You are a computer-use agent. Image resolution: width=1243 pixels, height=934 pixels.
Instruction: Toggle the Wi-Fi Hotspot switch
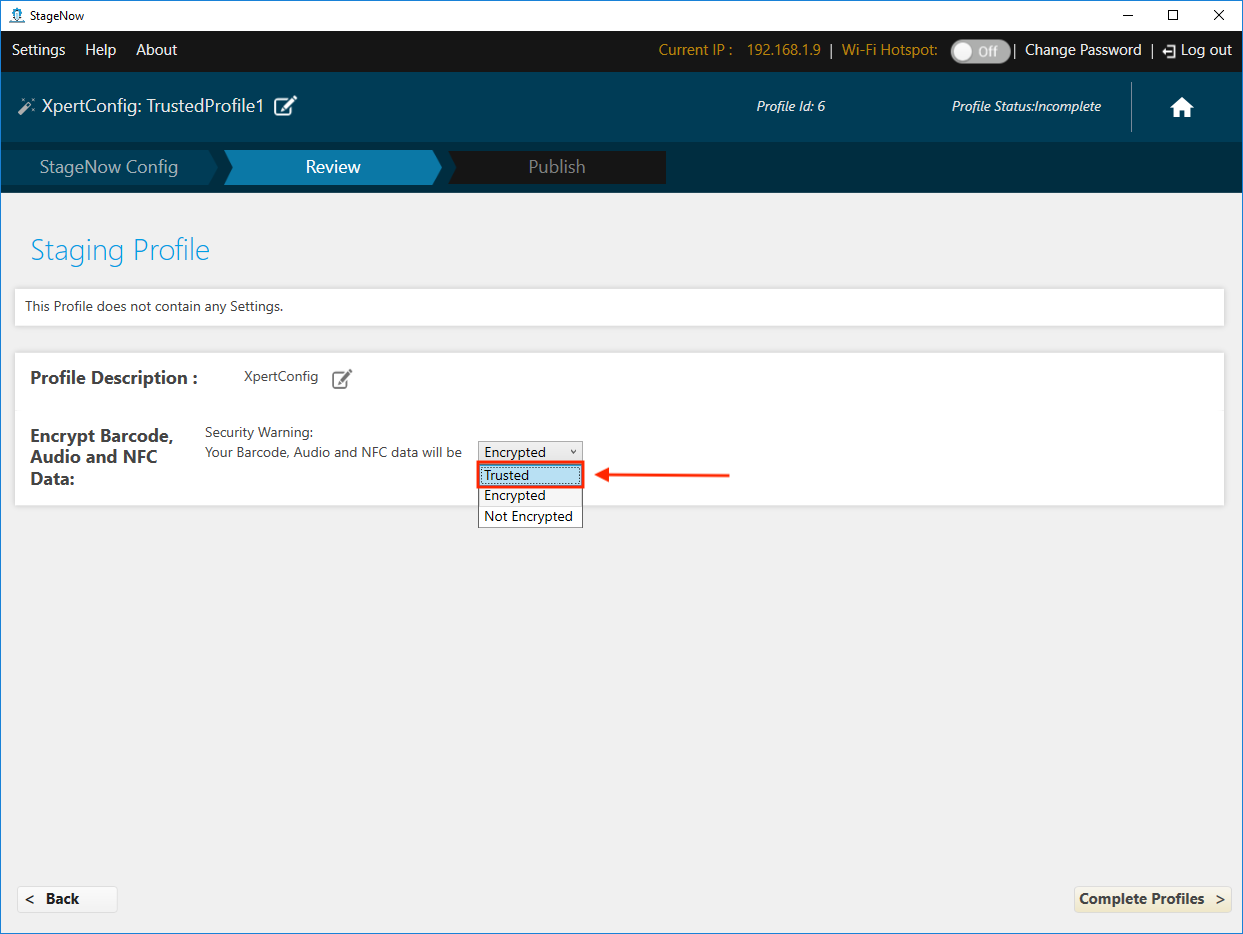979,51
